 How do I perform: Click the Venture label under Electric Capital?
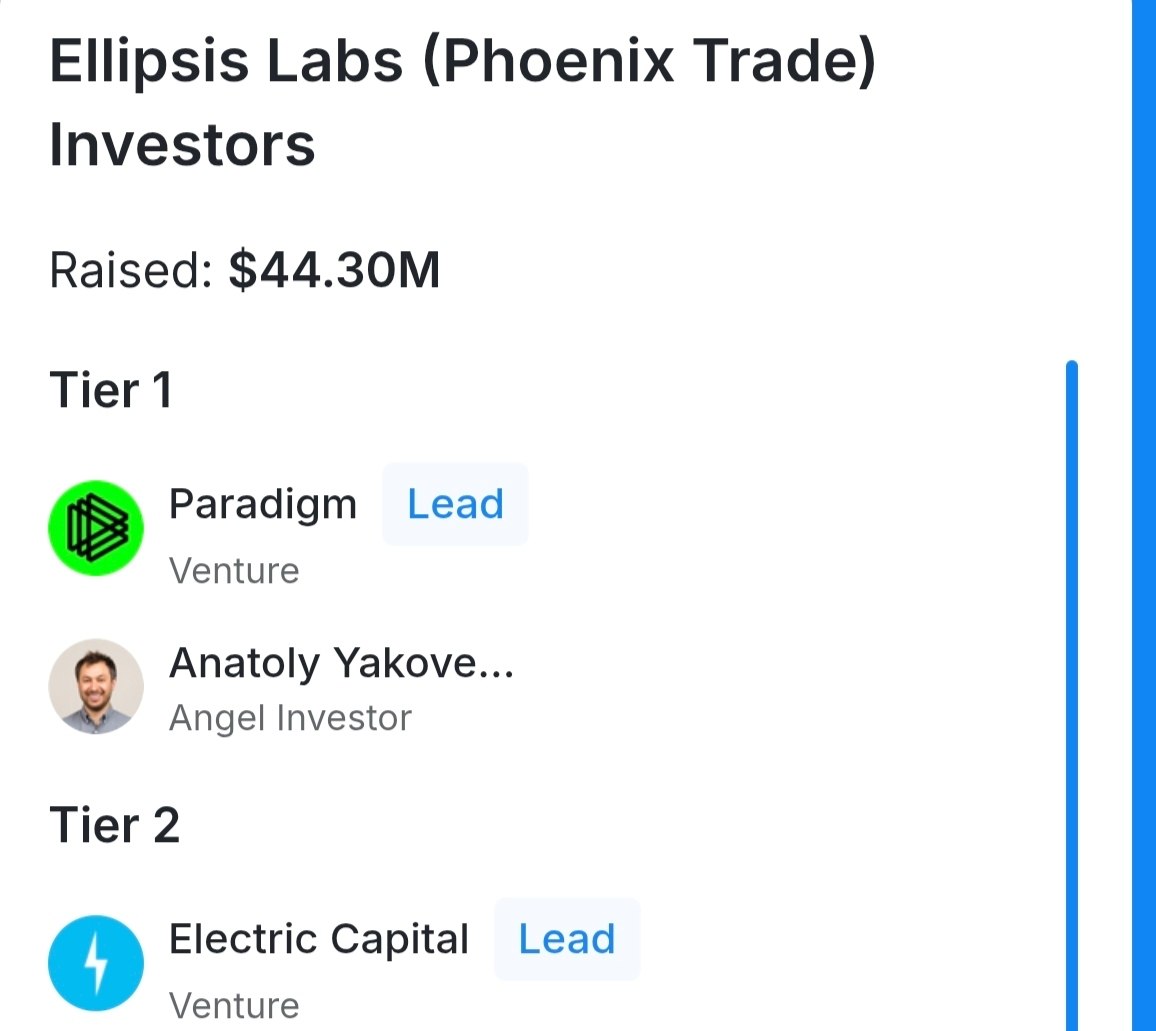234,1006
